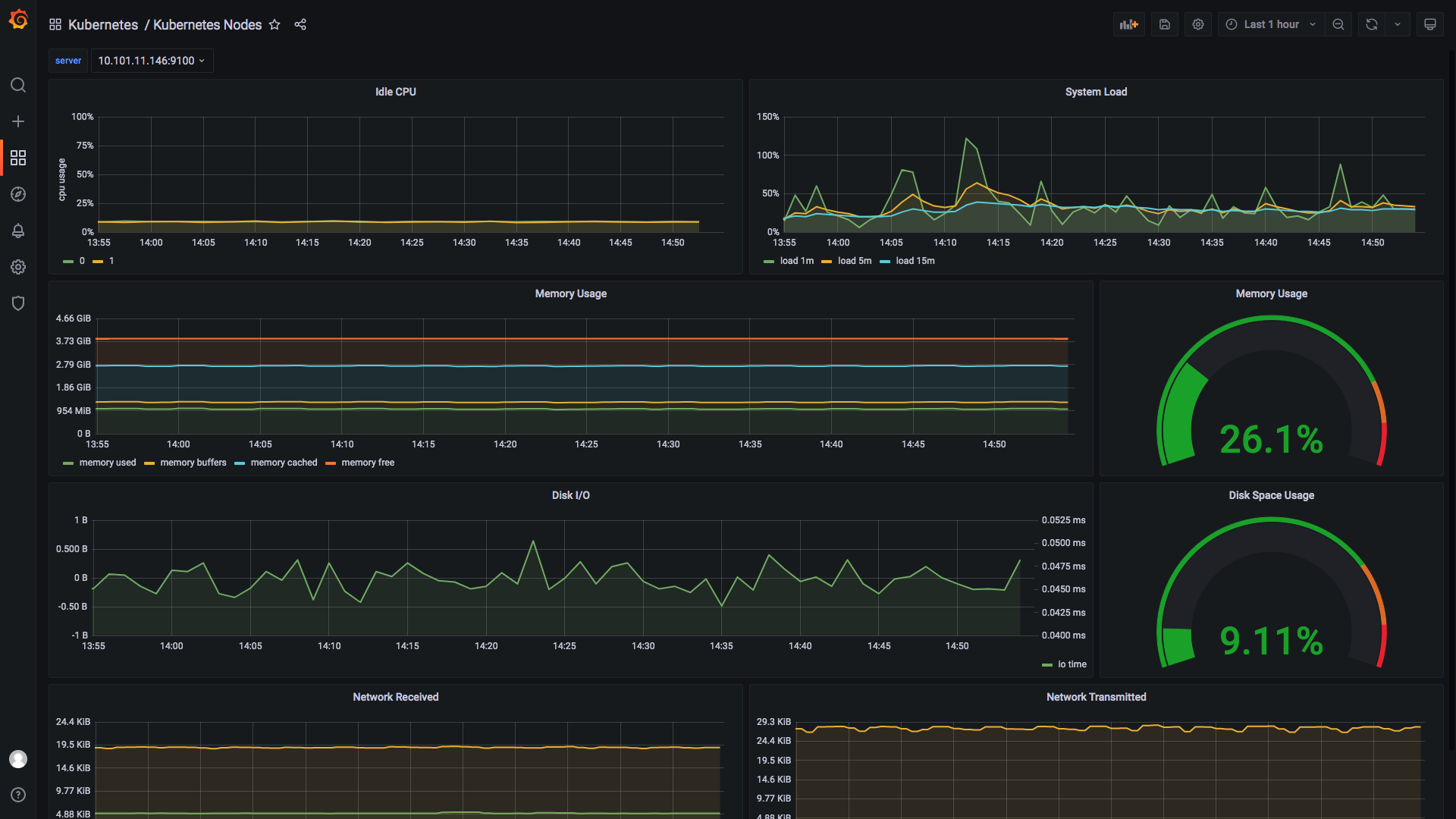Open the Last 1 hour time picker
1456x819 pixels.
tap(1272, 24)
